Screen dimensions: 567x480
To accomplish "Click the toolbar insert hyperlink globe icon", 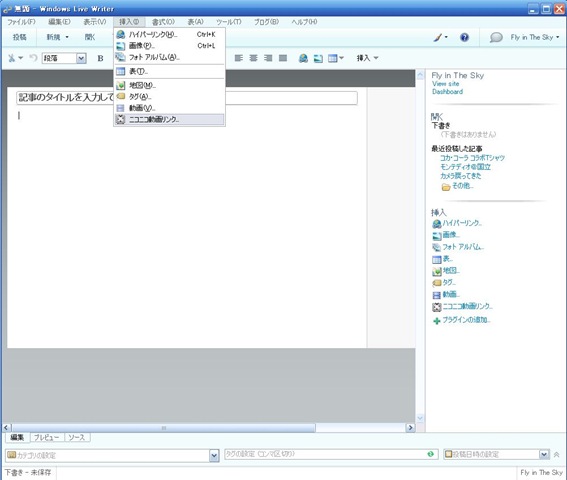I will (x=303, y=58).
